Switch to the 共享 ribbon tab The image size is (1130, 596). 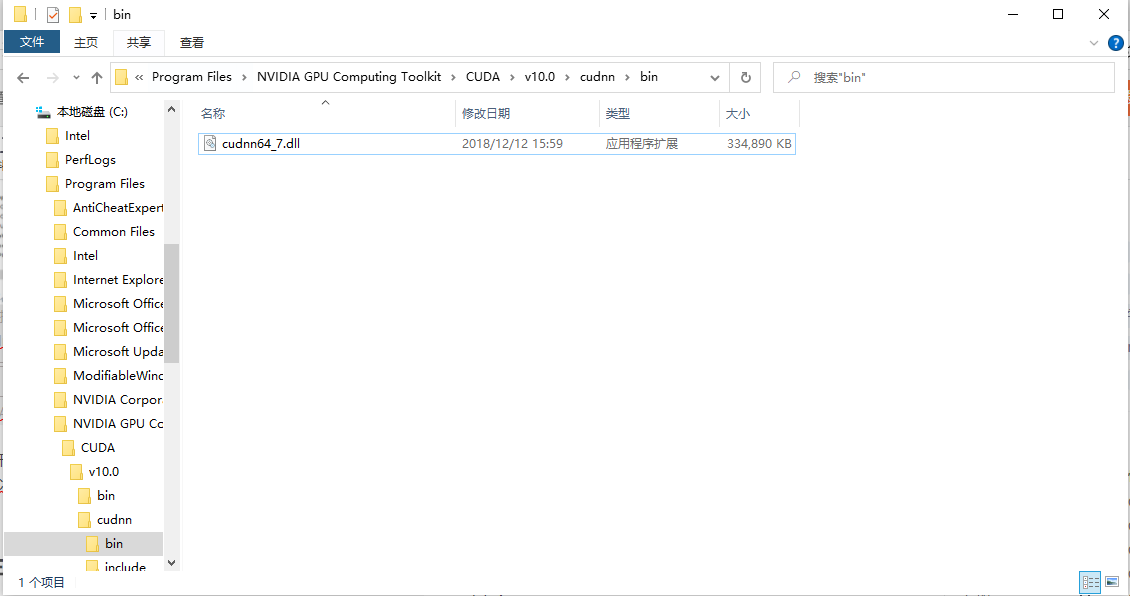tap(138, 43)
